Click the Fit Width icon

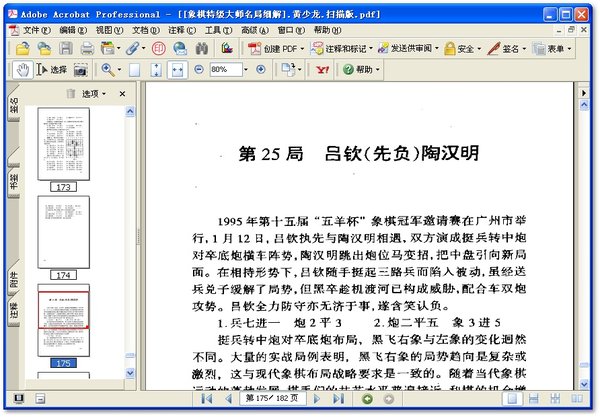click(177, 70)
